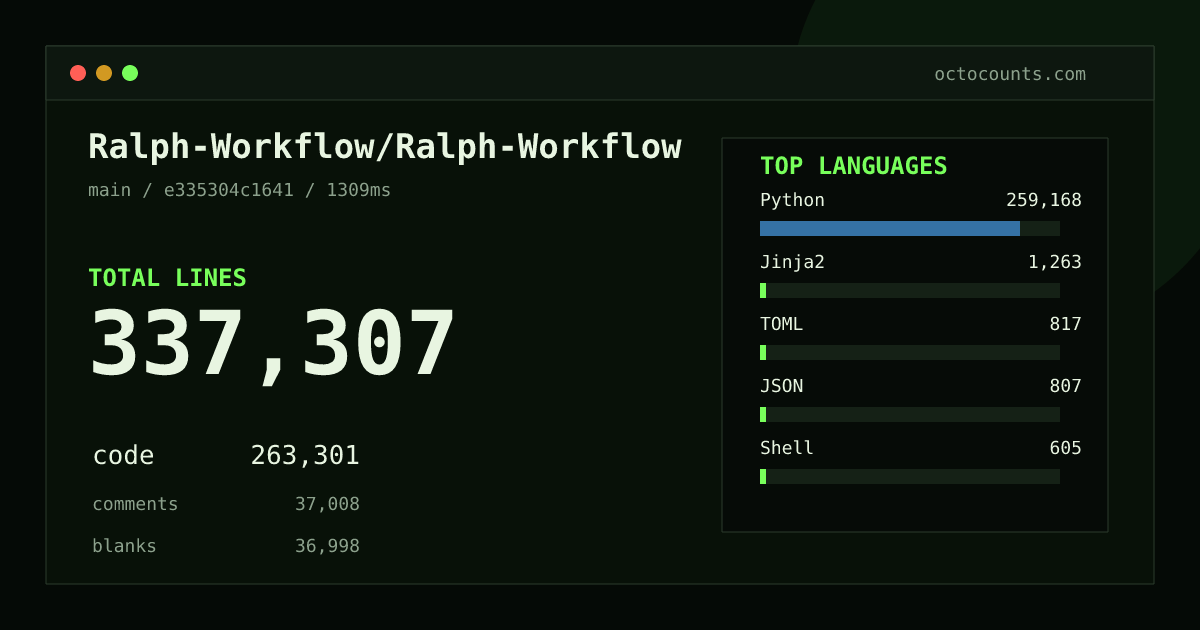Click the green window dot
1200x630 pixels.
pos(130,73)
